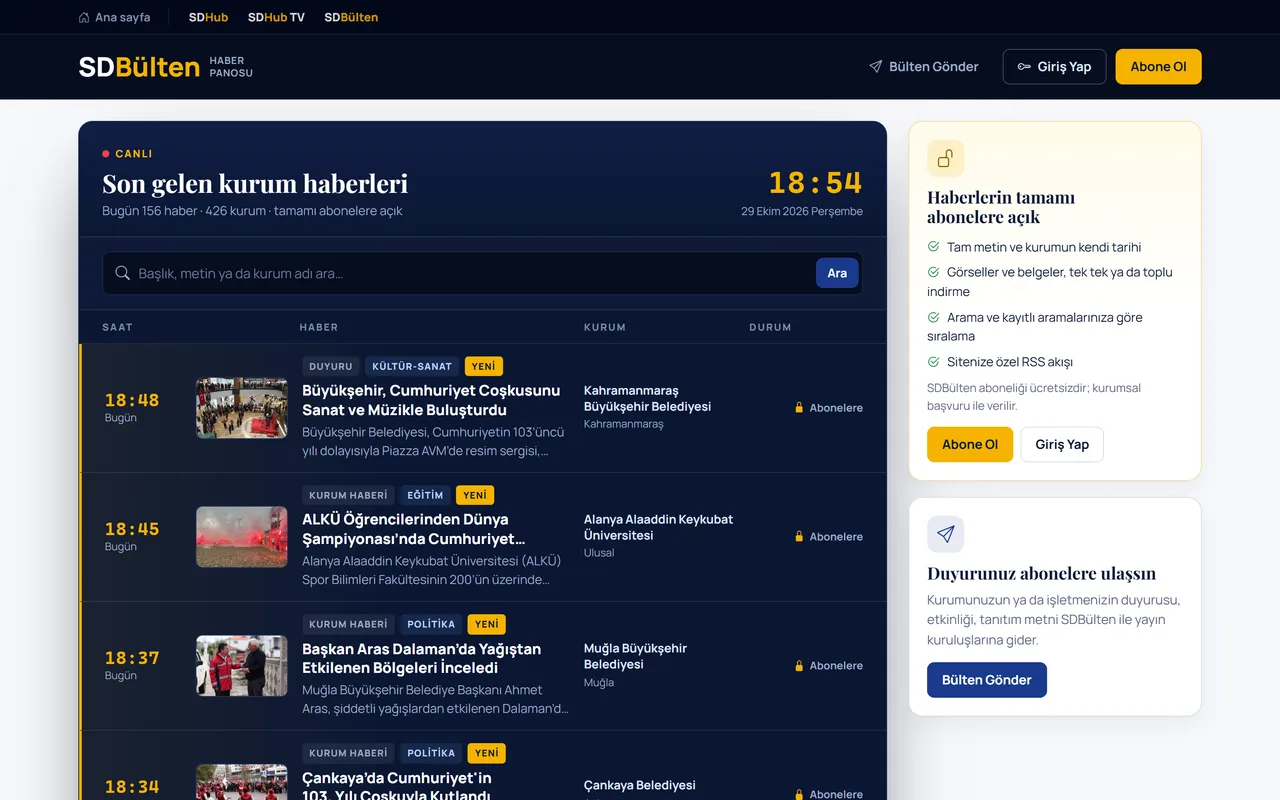Click the search magnifier icon
The width and height of the screenshot is (1280, 800).
[123, 273]
